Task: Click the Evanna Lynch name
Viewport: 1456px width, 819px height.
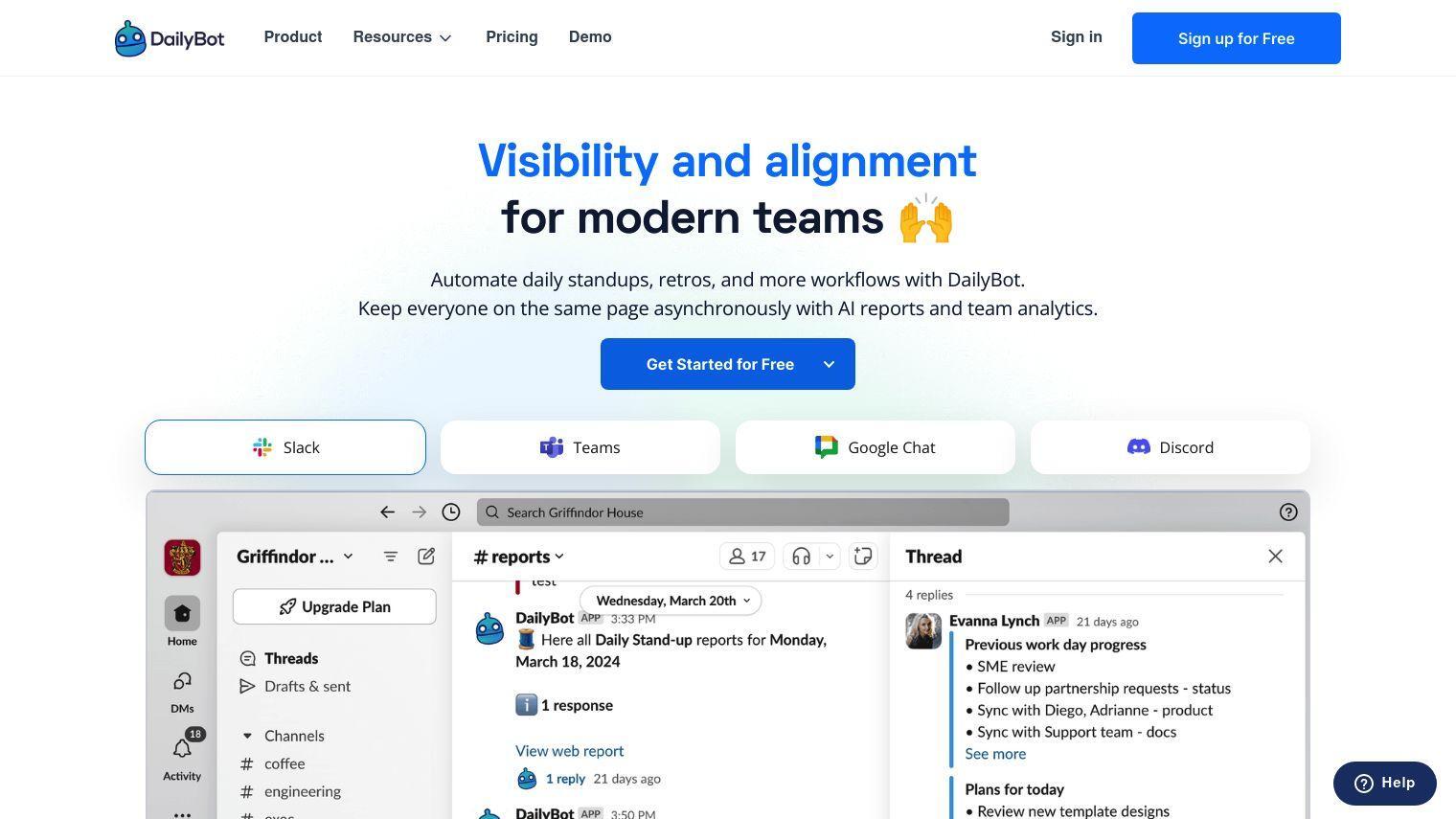Action: (994, 621)
